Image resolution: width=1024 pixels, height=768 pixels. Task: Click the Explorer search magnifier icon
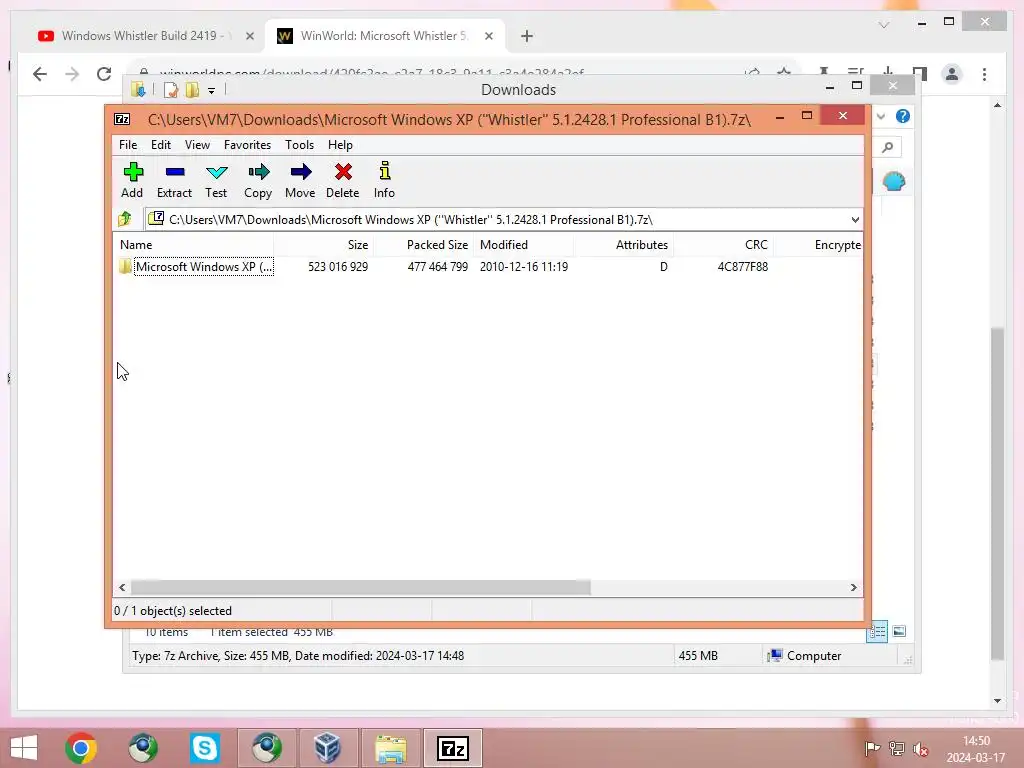[x=887, y=147]
